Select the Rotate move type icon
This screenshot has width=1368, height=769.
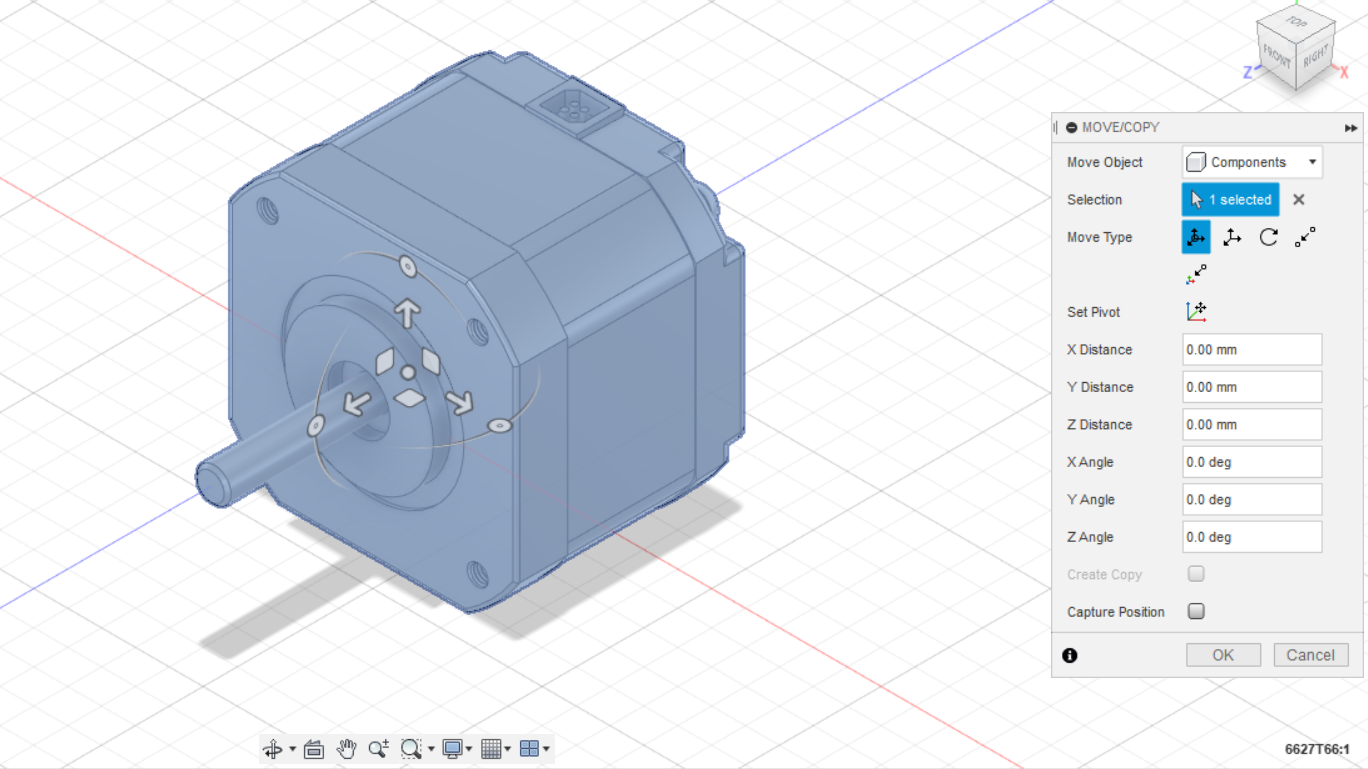[1268, 237]
